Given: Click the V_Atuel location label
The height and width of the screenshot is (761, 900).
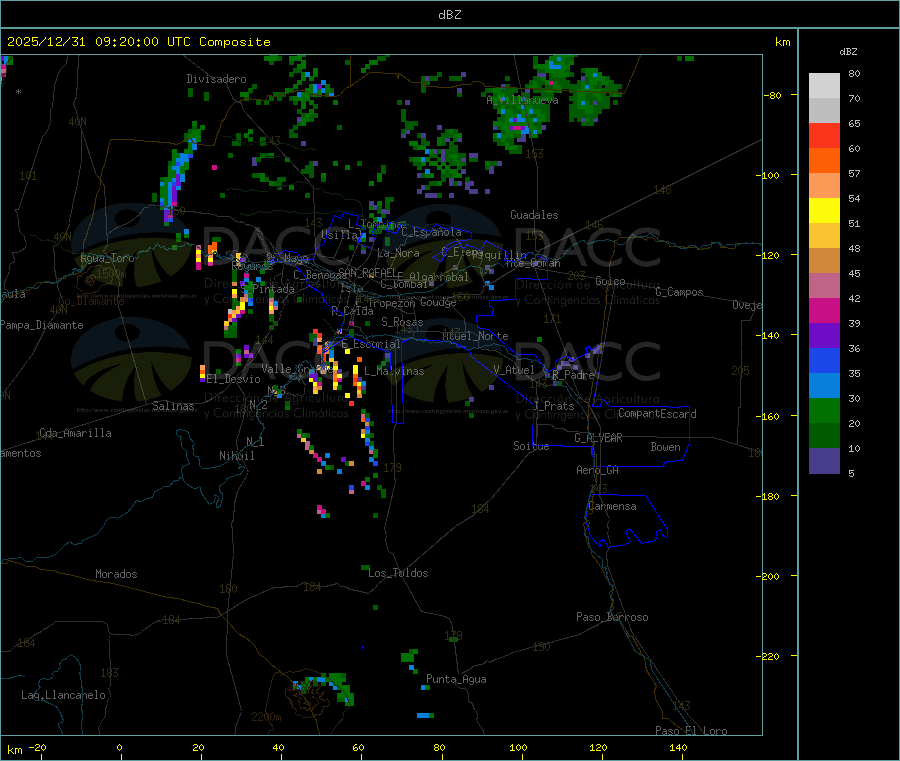Looking at the screenshot, I should pos(514,370).
